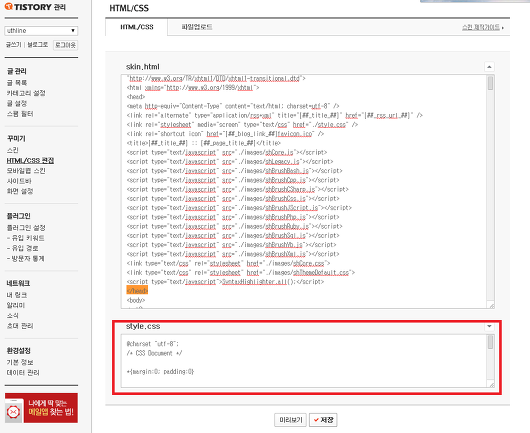Click the shThemeDefault.css link line
The height and width of the screenshot is (433, 530).
click(241, 272)
